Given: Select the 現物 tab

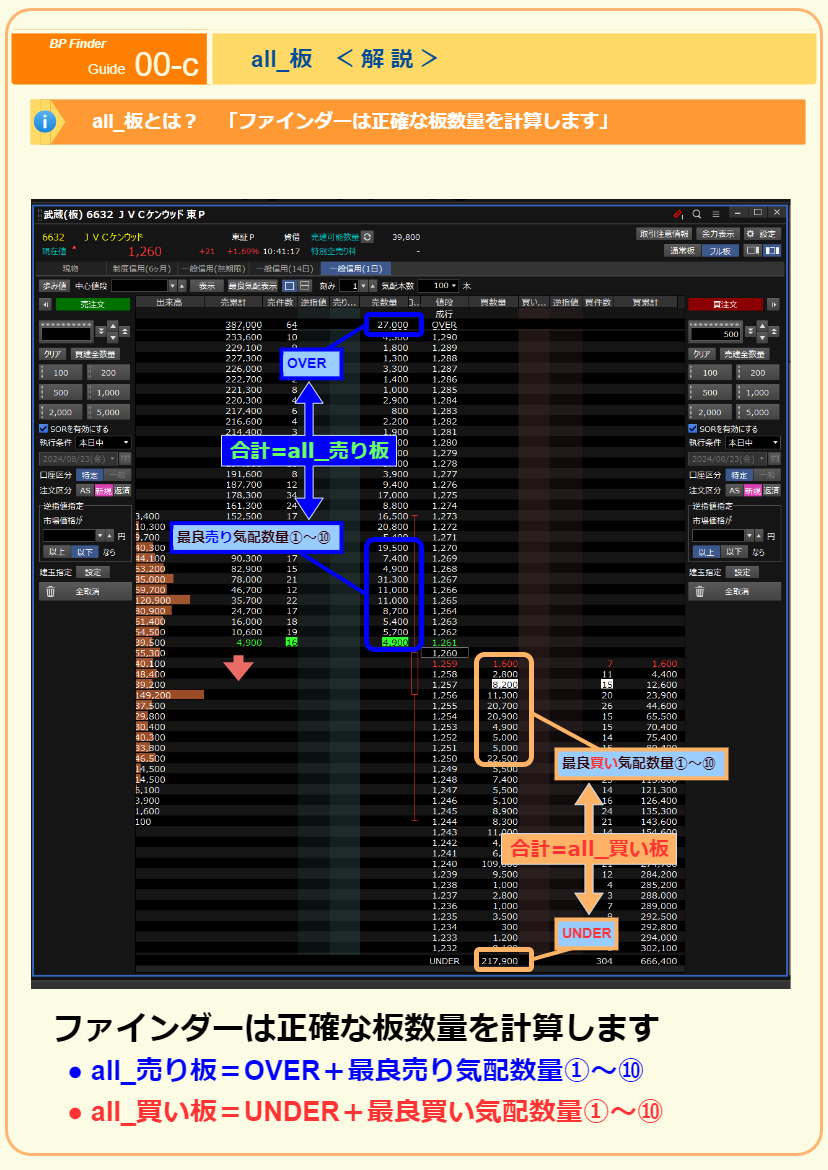Looking at the screenshot, I should point(71,269).
